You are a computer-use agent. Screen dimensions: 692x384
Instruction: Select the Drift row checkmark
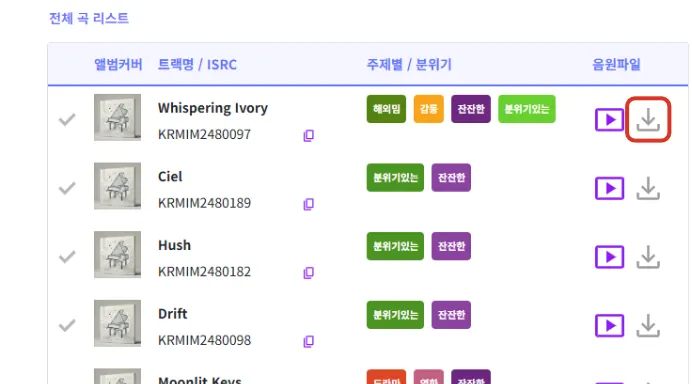point(67,326)
